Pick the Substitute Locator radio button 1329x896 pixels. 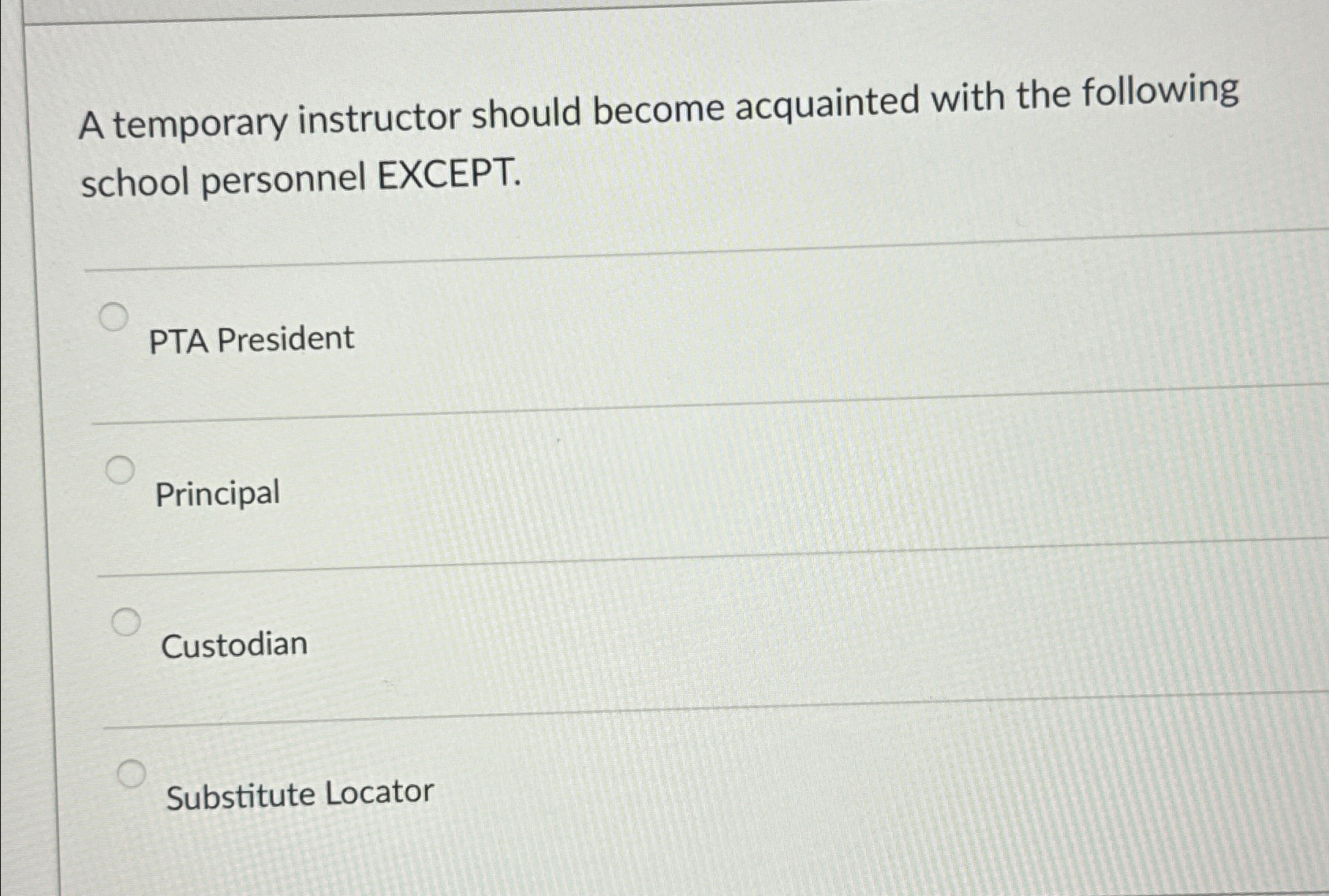coord(132,774)
